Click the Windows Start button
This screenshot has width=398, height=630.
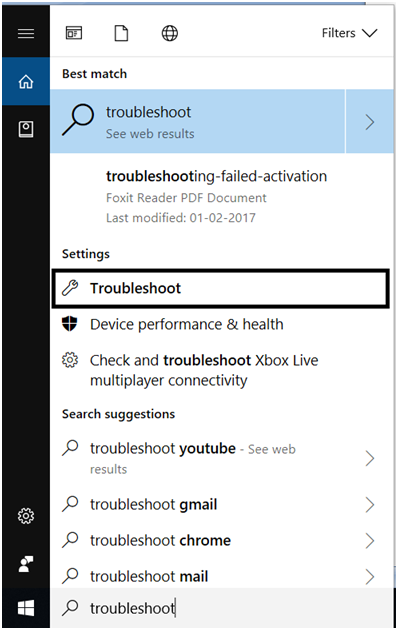(x=26, y=608)
